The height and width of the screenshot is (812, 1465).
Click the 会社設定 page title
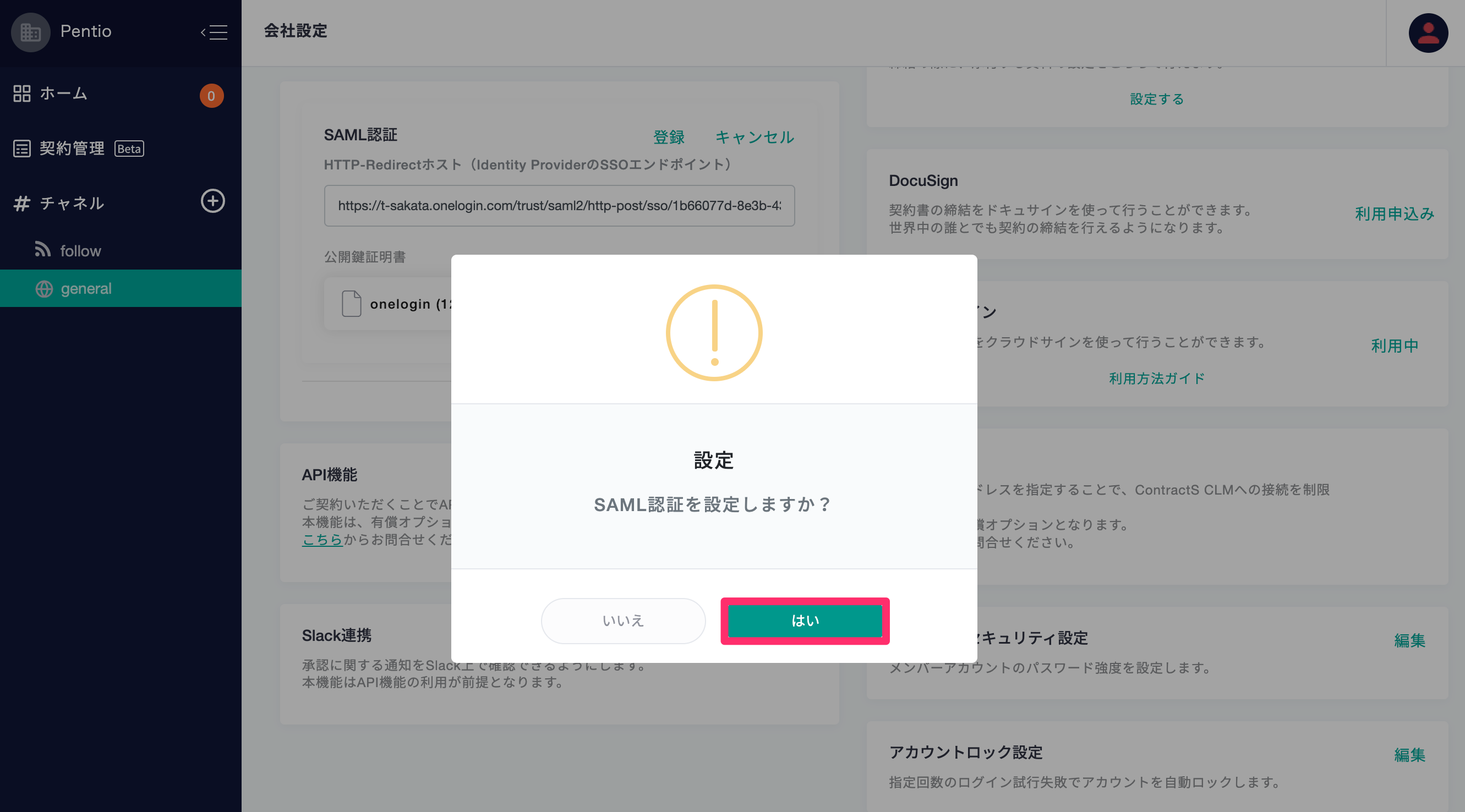(296, 31)
